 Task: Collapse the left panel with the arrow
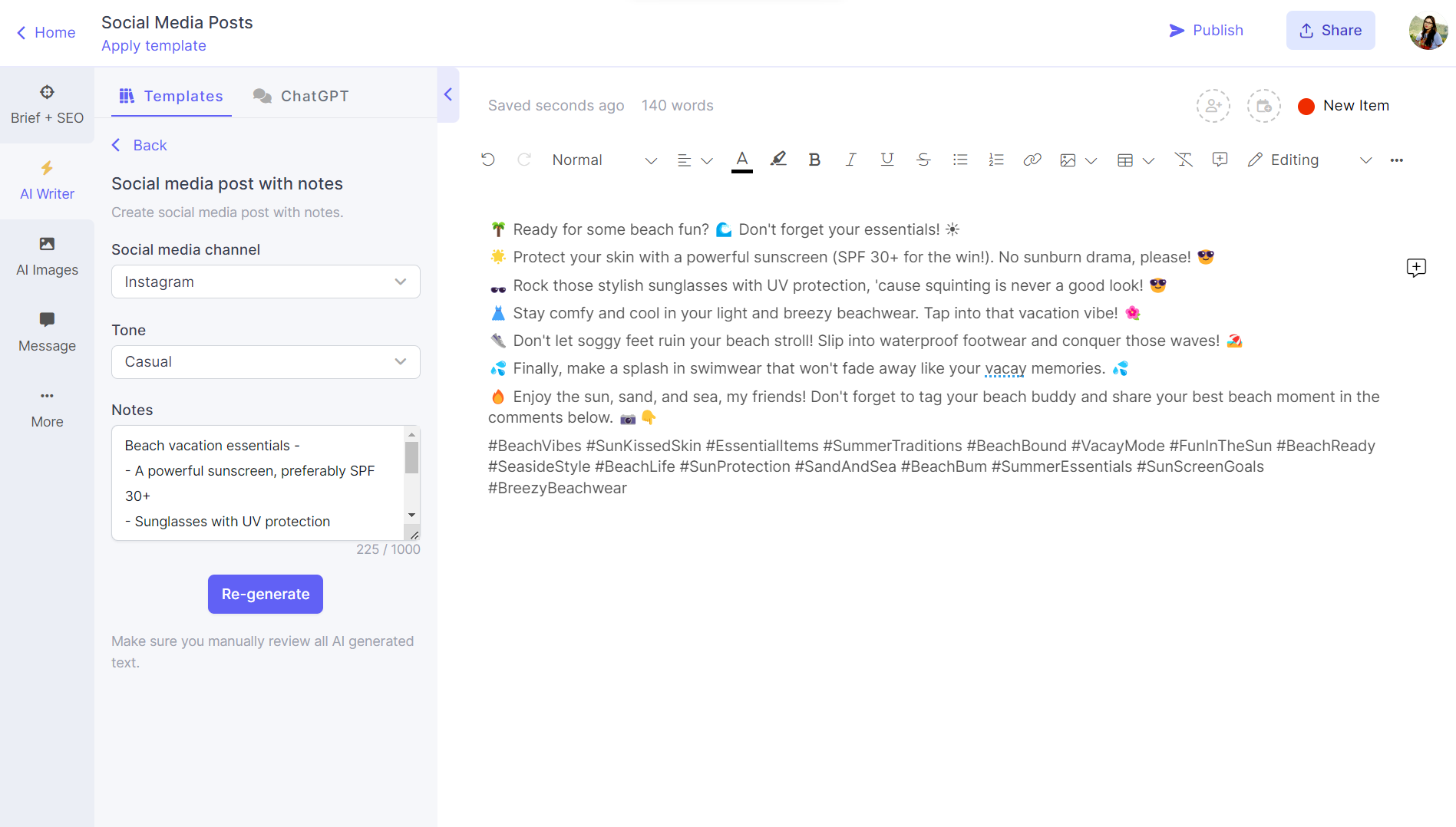[x=448, y=94]
